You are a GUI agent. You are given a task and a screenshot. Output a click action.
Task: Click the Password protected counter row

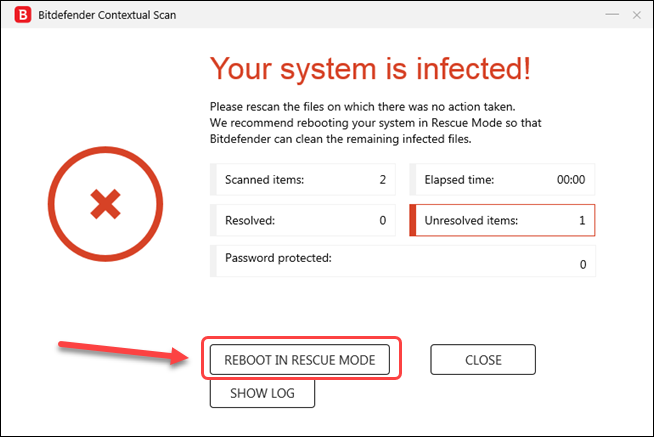(403, 261)
